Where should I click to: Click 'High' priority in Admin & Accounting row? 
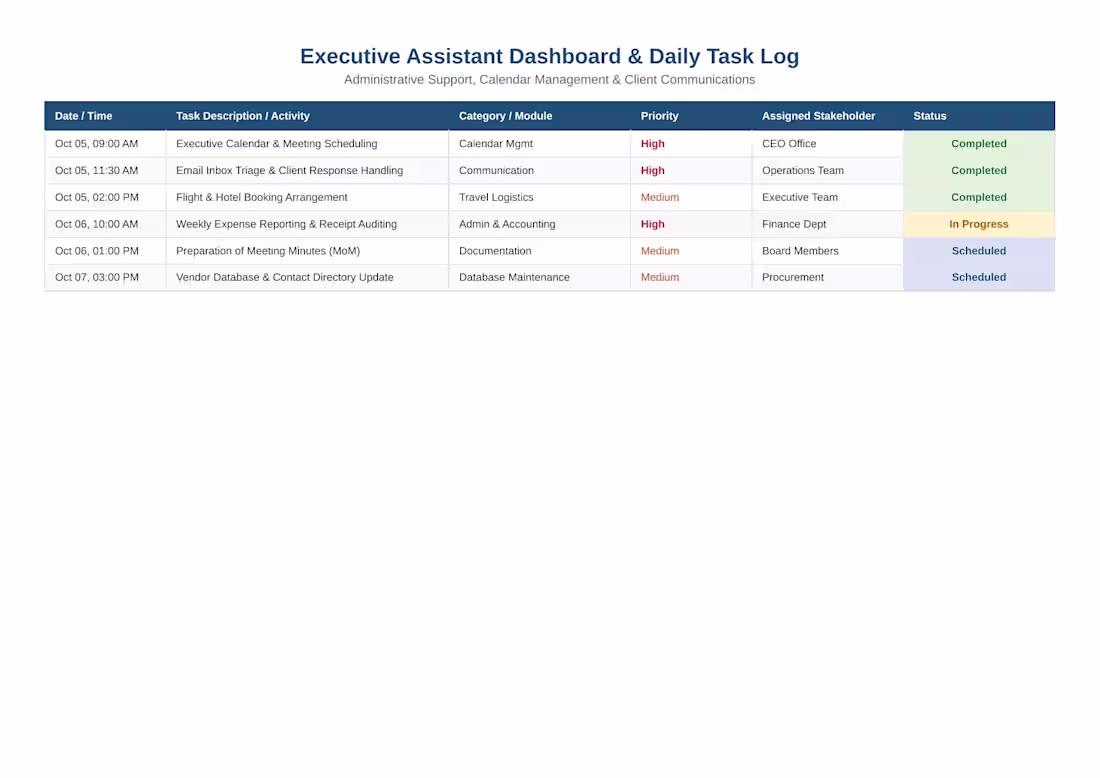point(652,224)
